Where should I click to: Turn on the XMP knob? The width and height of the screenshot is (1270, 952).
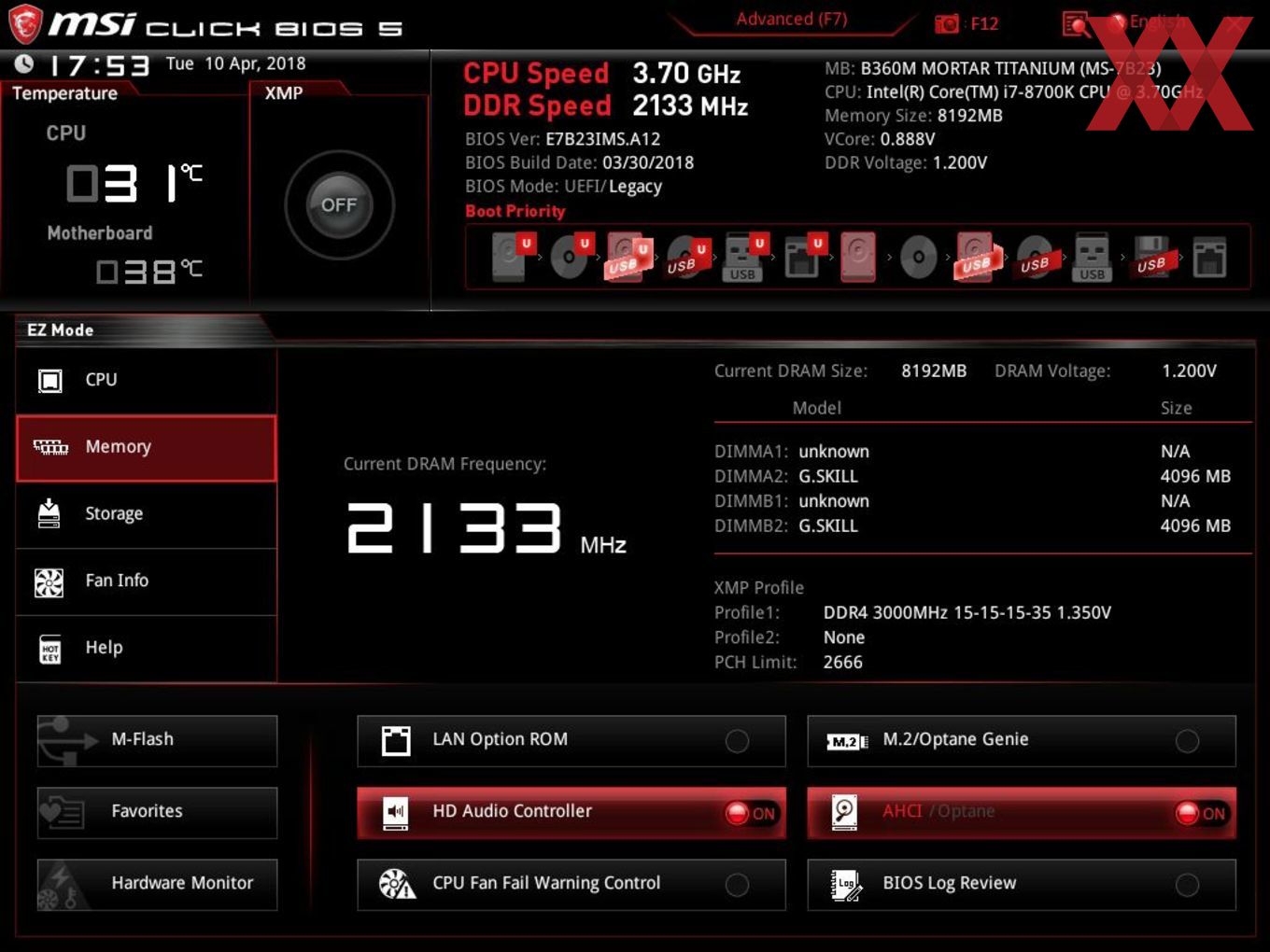pos(339,204)
